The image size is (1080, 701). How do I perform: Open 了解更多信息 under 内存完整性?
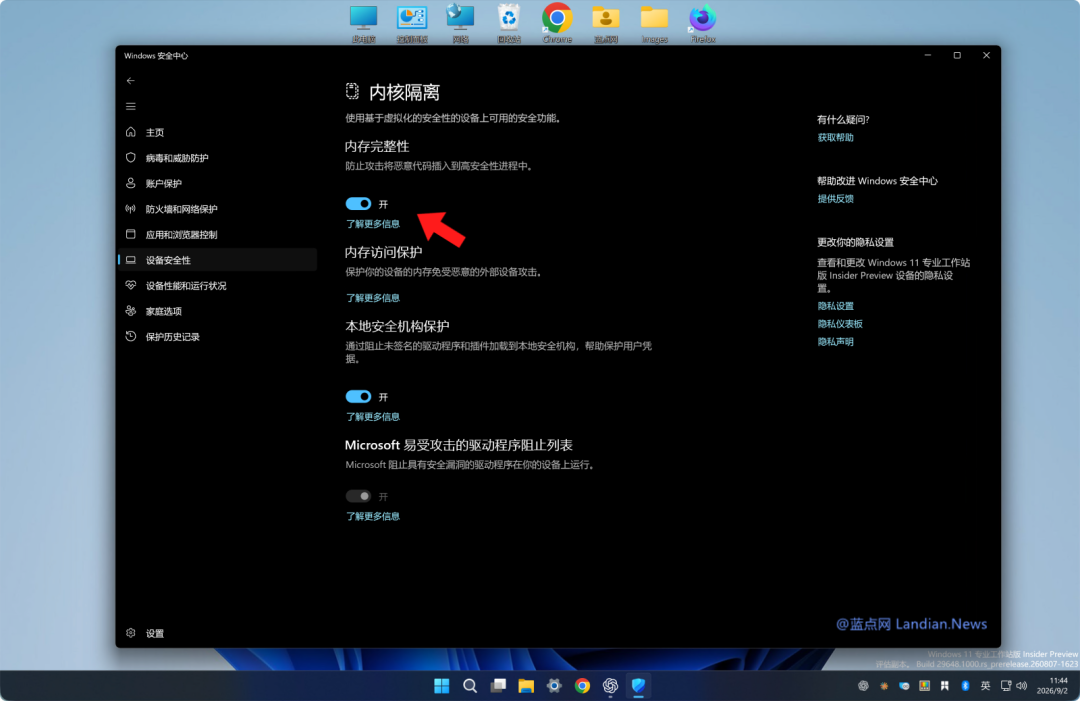[373, 224]
